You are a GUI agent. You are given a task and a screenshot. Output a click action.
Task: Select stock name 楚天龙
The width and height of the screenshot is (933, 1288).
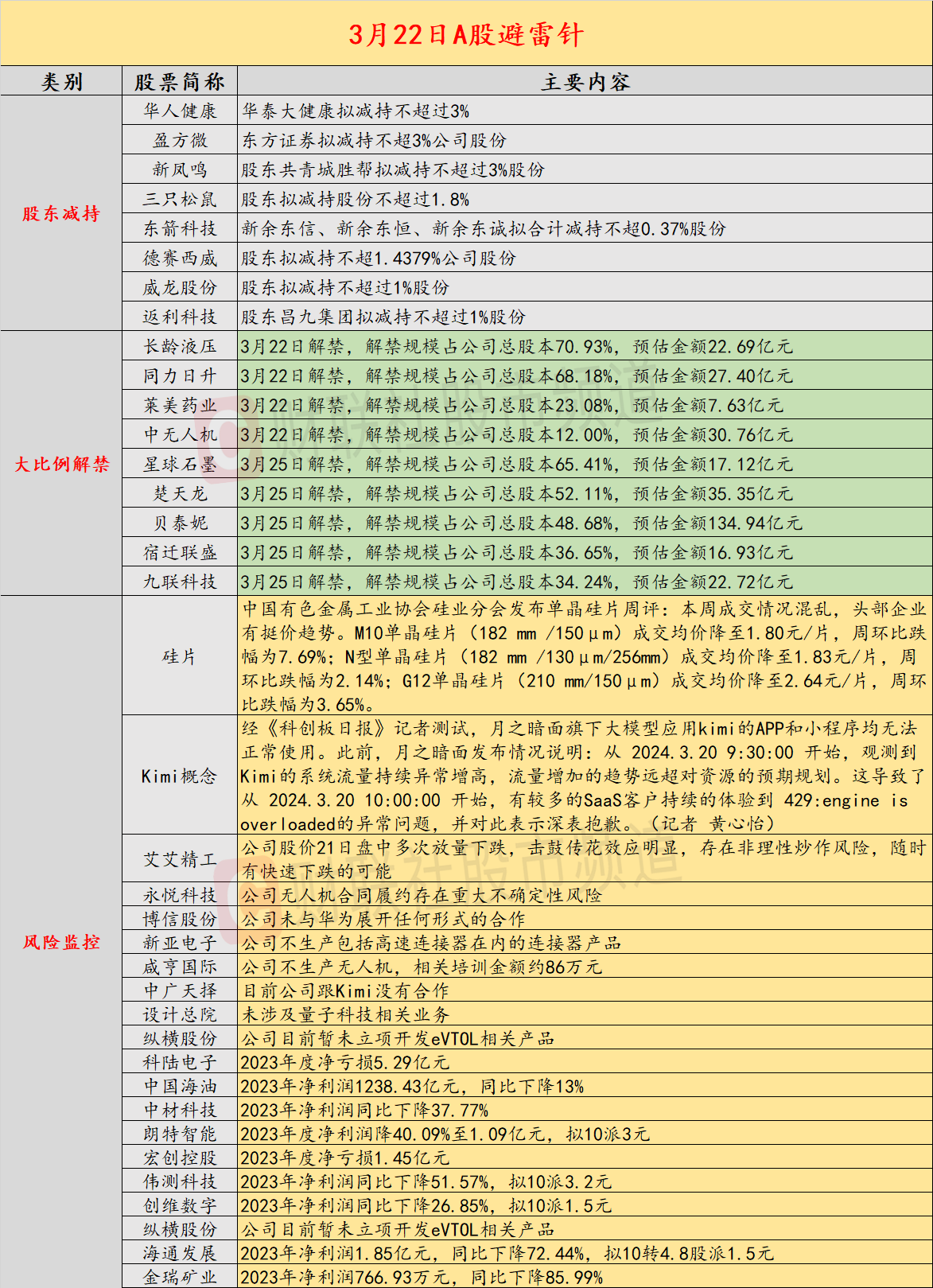pyautogui.click(x=180, y=493)
